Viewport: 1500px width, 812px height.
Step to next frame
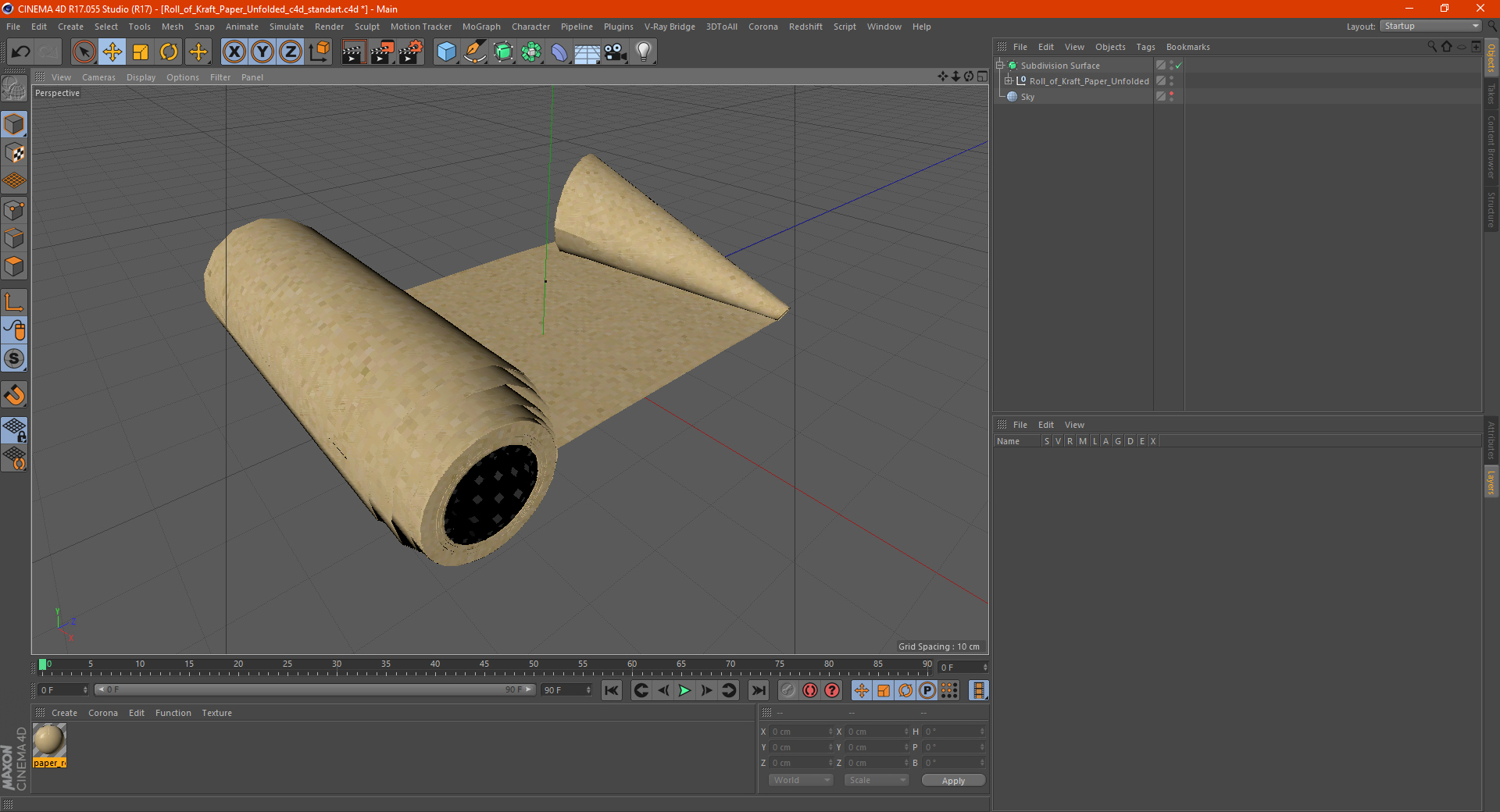(x=706, y=690)
